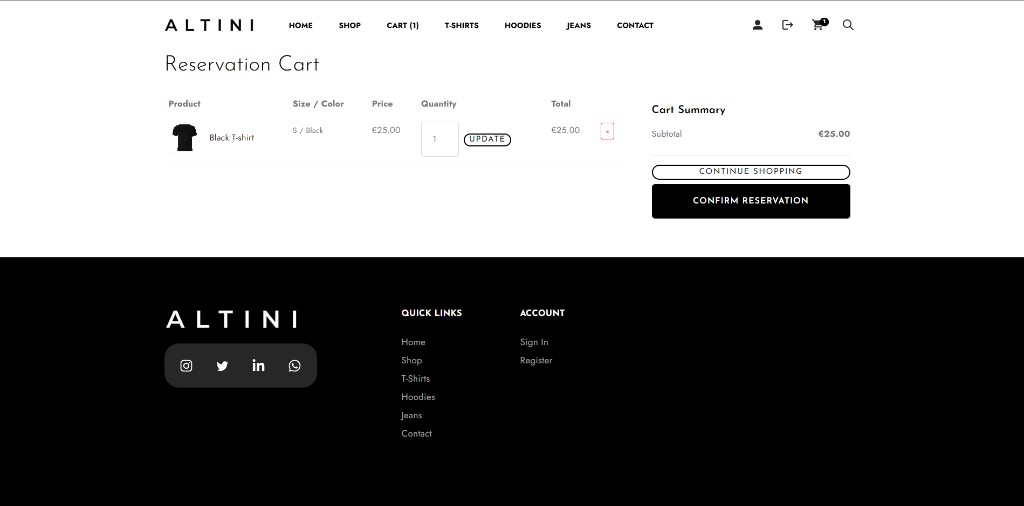This screenshot has width=1024, height=506.
Task: Visit the Instagram page via footer icon
Action: pyautogui.click(x=186, y=366)
